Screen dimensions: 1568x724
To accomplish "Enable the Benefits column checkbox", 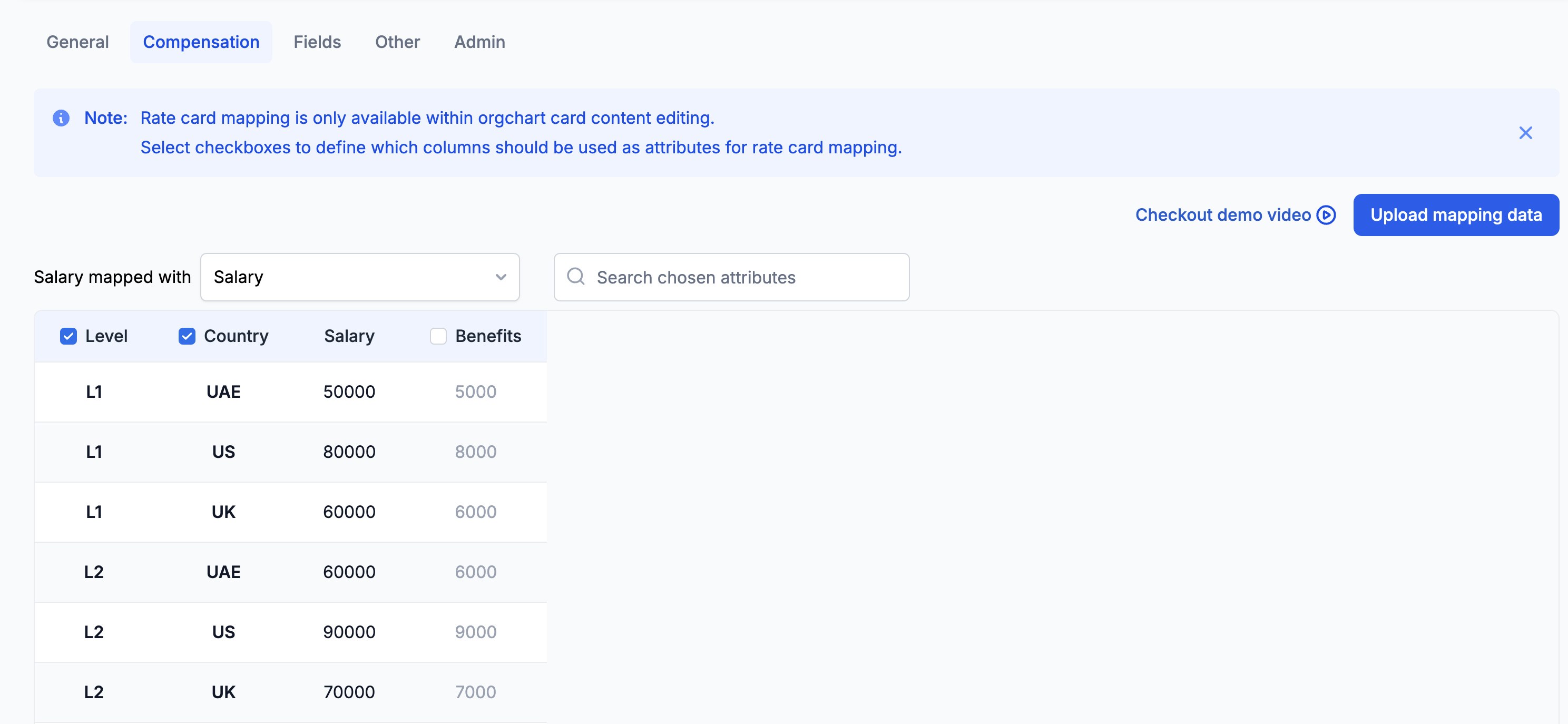I will click(438, 336).
